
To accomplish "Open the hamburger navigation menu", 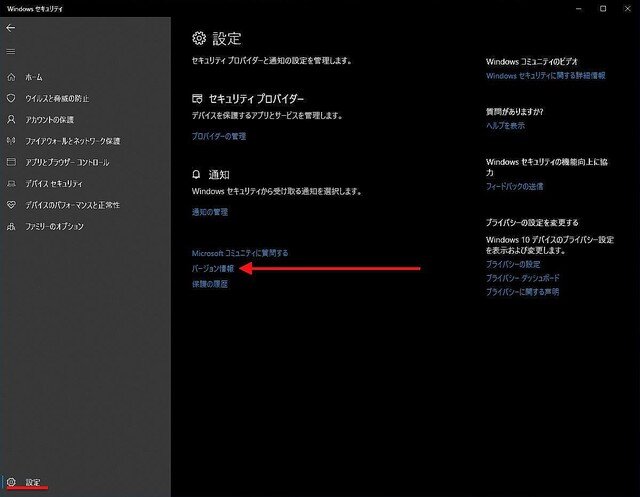I will point(11,51).
